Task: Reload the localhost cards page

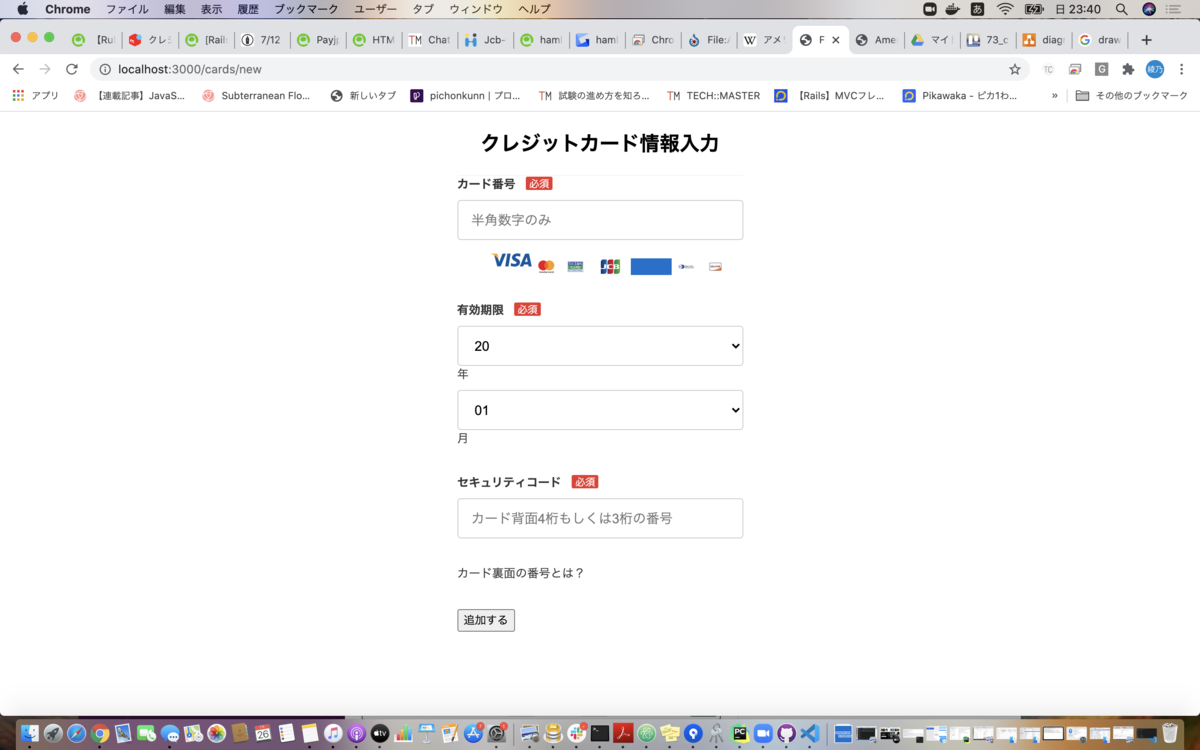Action: 71,69
